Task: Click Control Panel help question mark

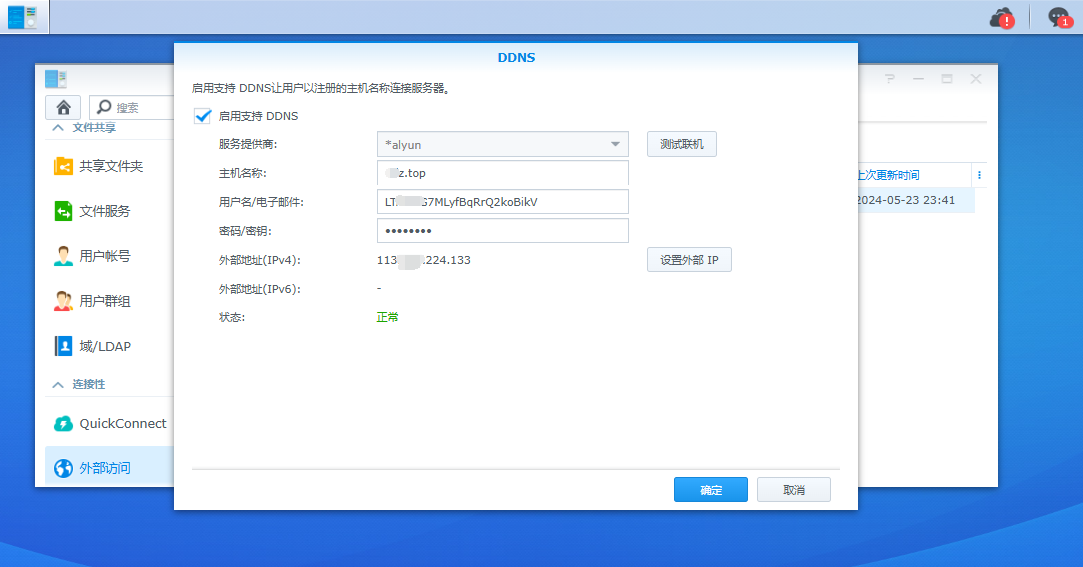Action: pos(890,79)
